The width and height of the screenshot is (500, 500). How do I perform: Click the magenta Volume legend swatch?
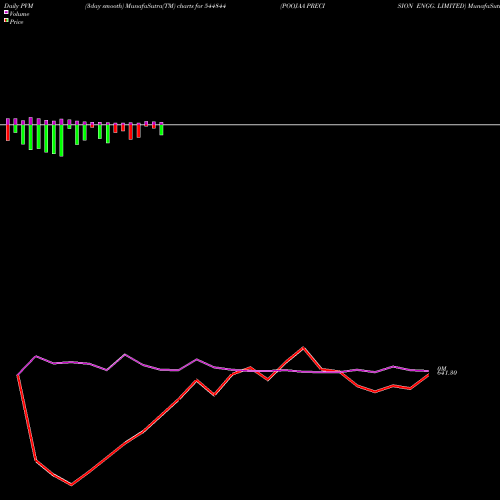(6, 12)
